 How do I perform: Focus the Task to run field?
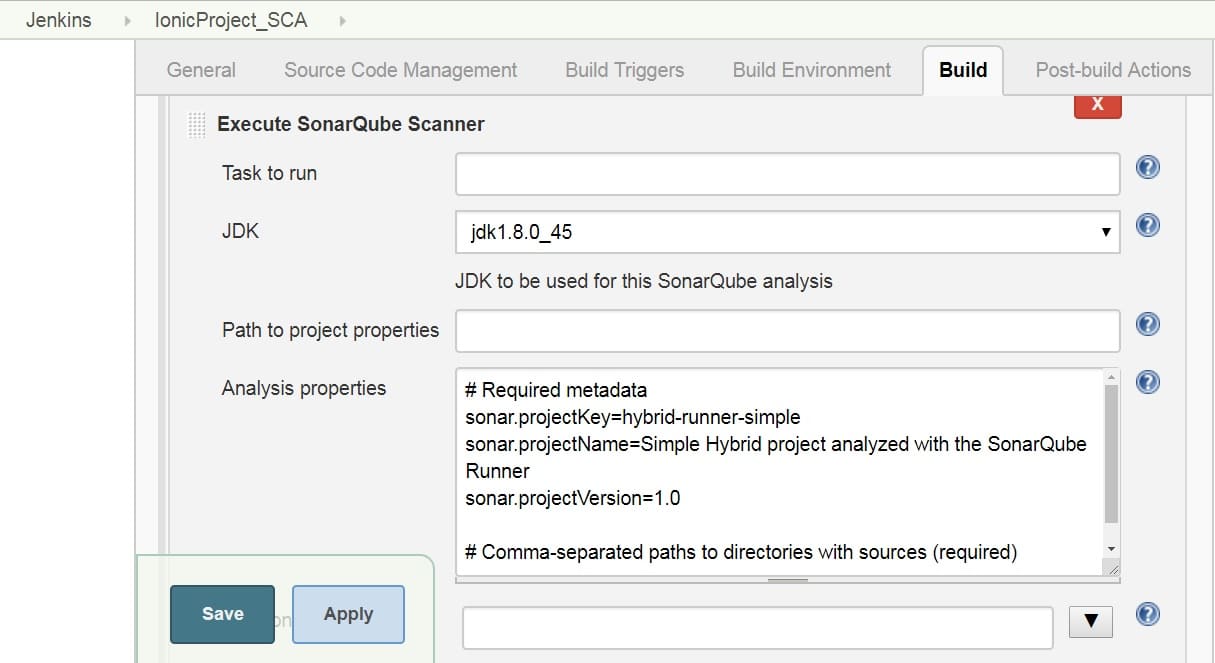click(x=787, y=174)
